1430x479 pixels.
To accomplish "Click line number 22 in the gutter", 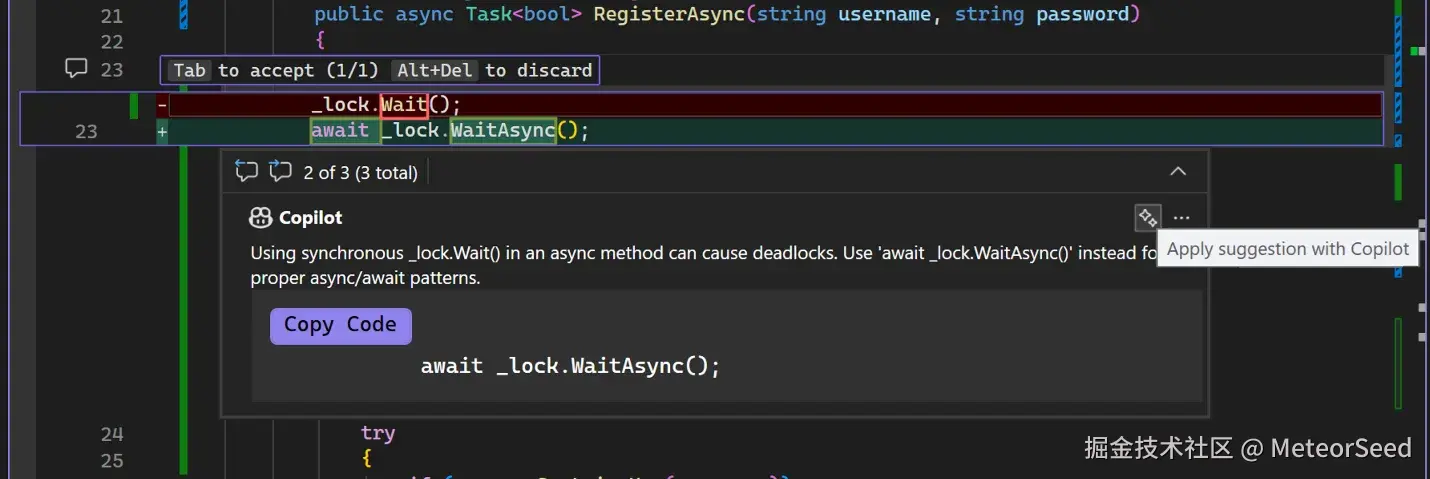I will (112, 42).
